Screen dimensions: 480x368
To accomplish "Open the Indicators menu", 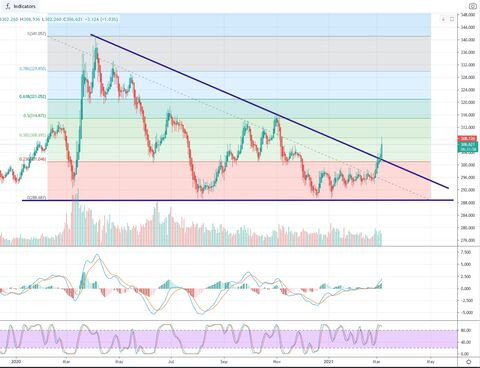I will [20, 6].
